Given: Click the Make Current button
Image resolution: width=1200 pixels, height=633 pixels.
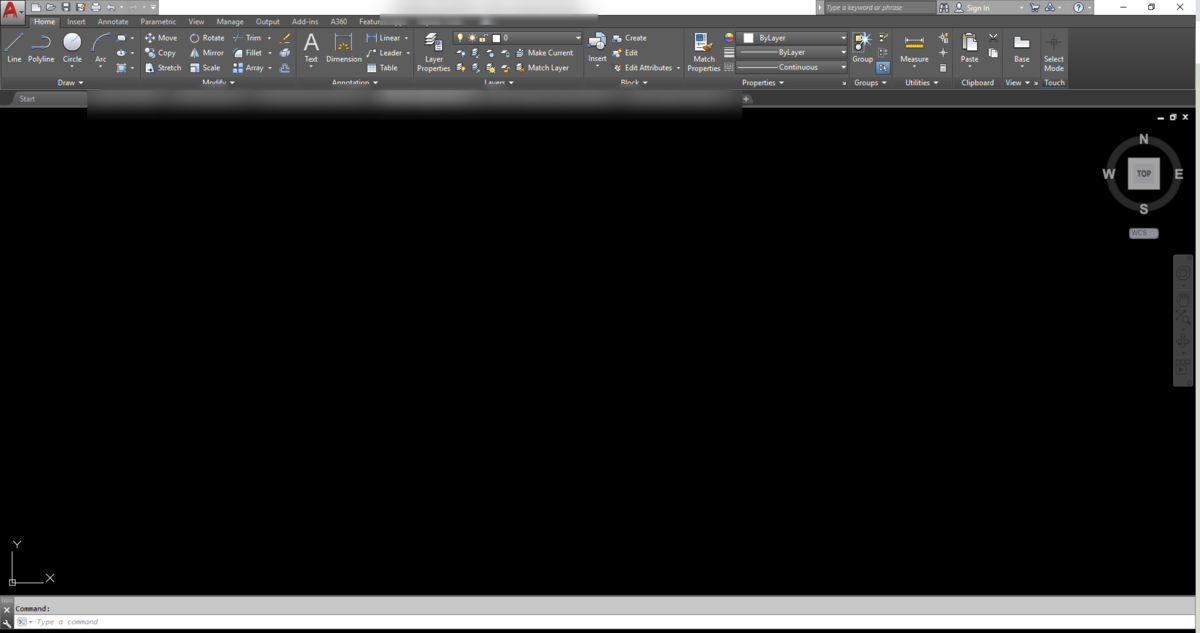Looking at the screenshot, I should (x=544, y=53).
